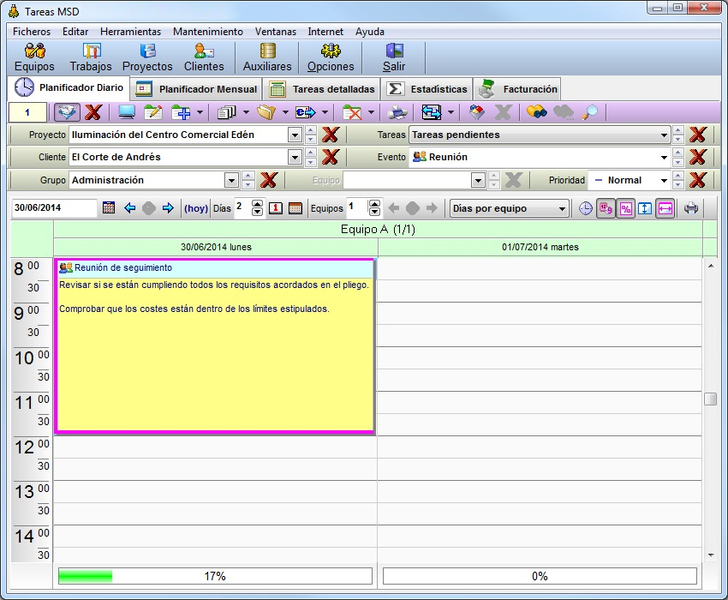The width and height of the screenshot is (728, 600).
Task: Click the week calendar view icon
Action: [x=295, y=208]
